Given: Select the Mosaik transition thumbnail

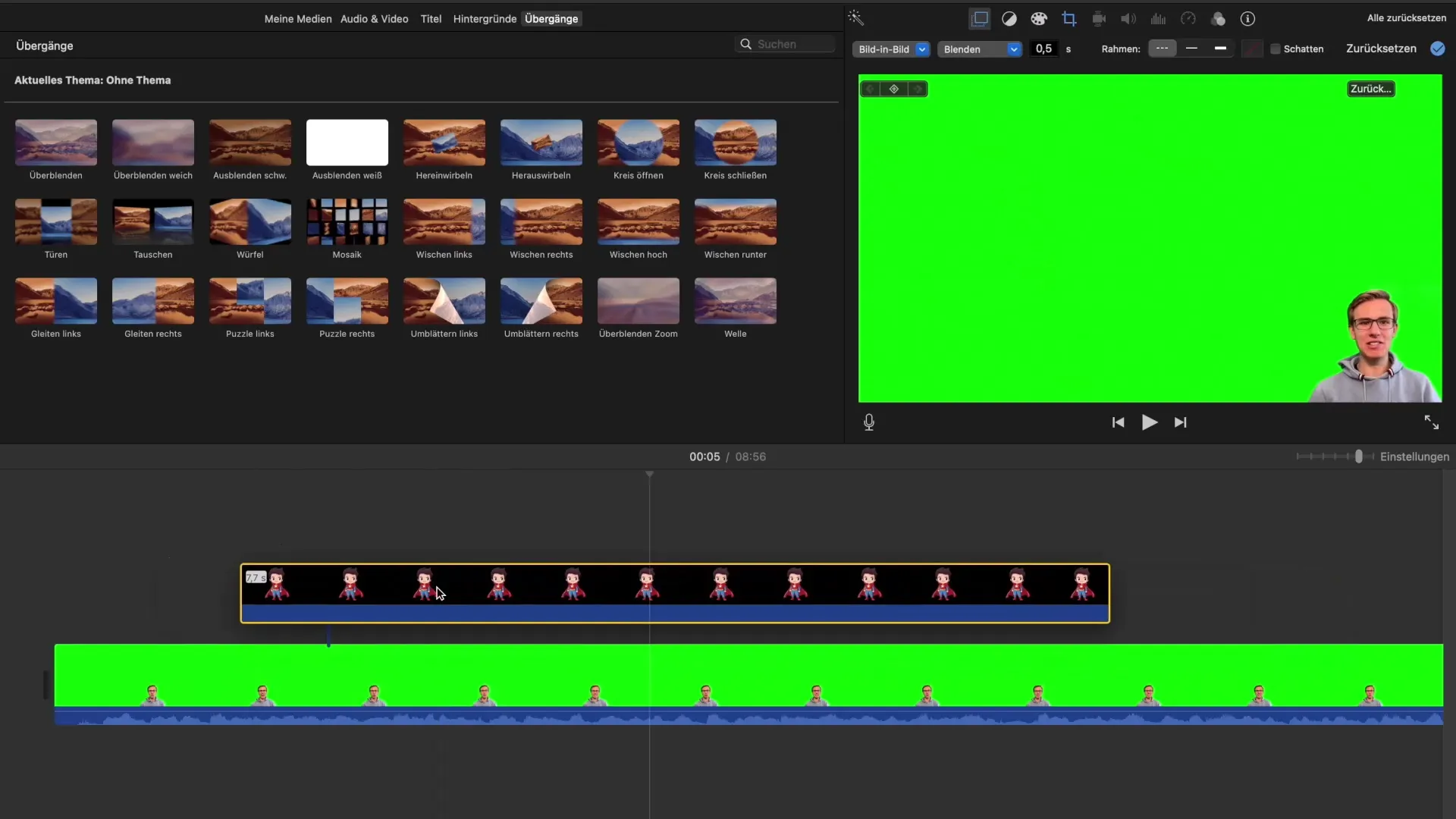Looking at the screenshot, I should point(347,222).
